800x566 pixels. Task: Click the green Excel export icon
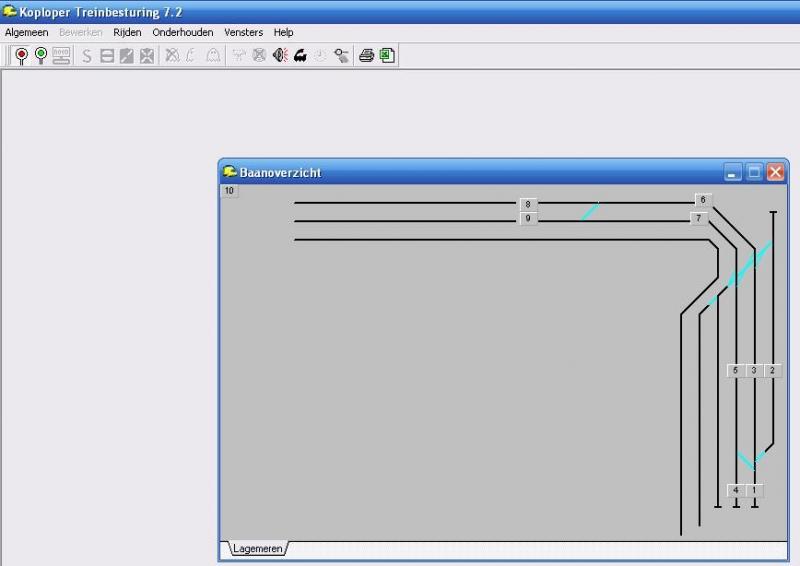coord(387,55)
